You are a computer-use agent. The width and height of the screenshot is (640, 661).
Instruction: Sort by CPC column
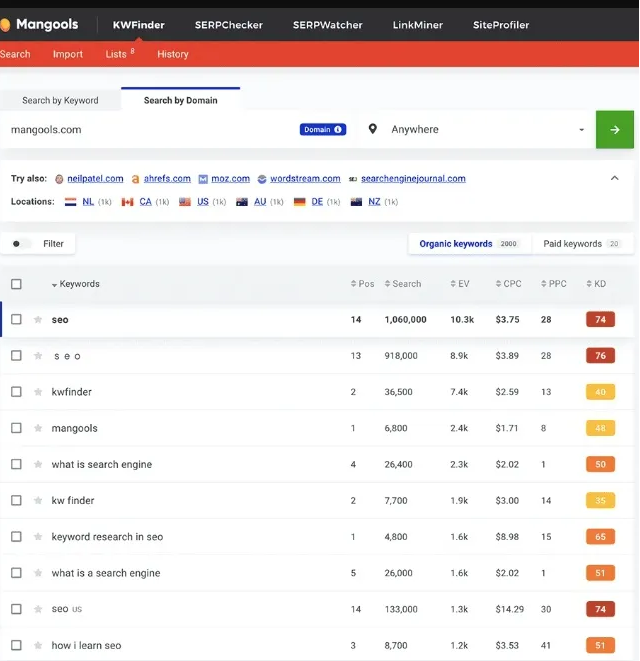[x=508, y=284]
